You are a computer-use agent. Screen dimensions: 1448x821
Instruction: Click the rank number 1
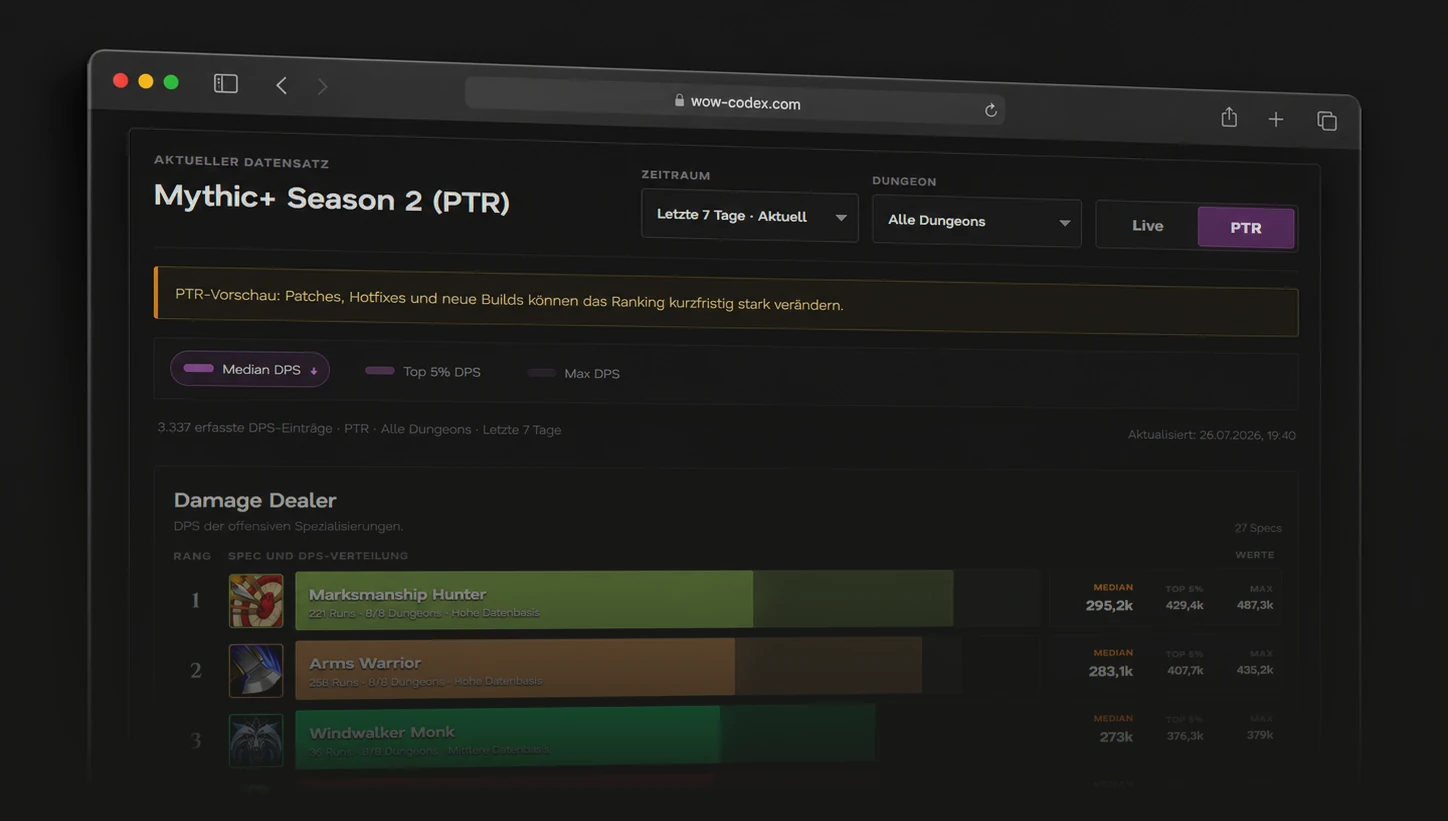(196, 600)
